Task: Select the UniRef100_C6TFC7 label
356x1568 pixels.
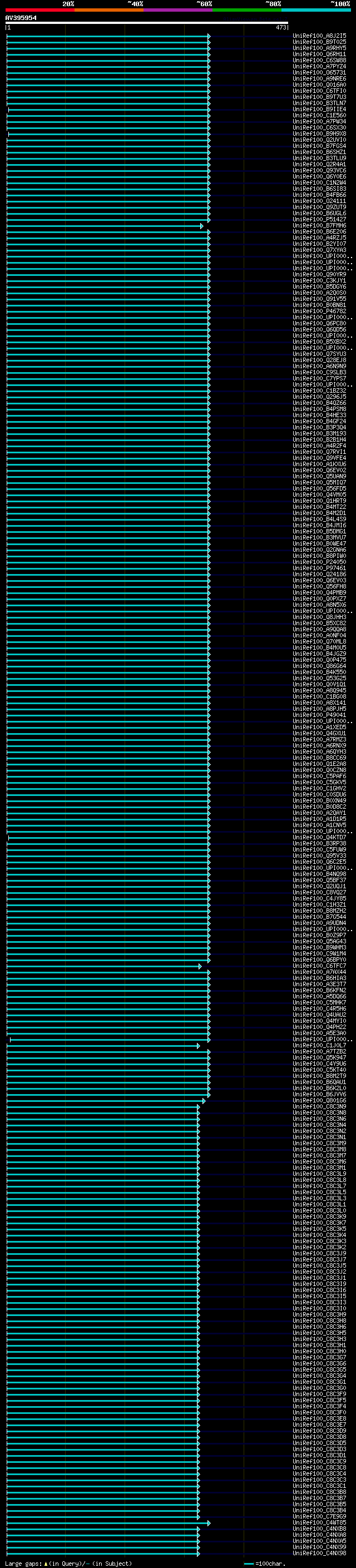Action: [319, 966]
